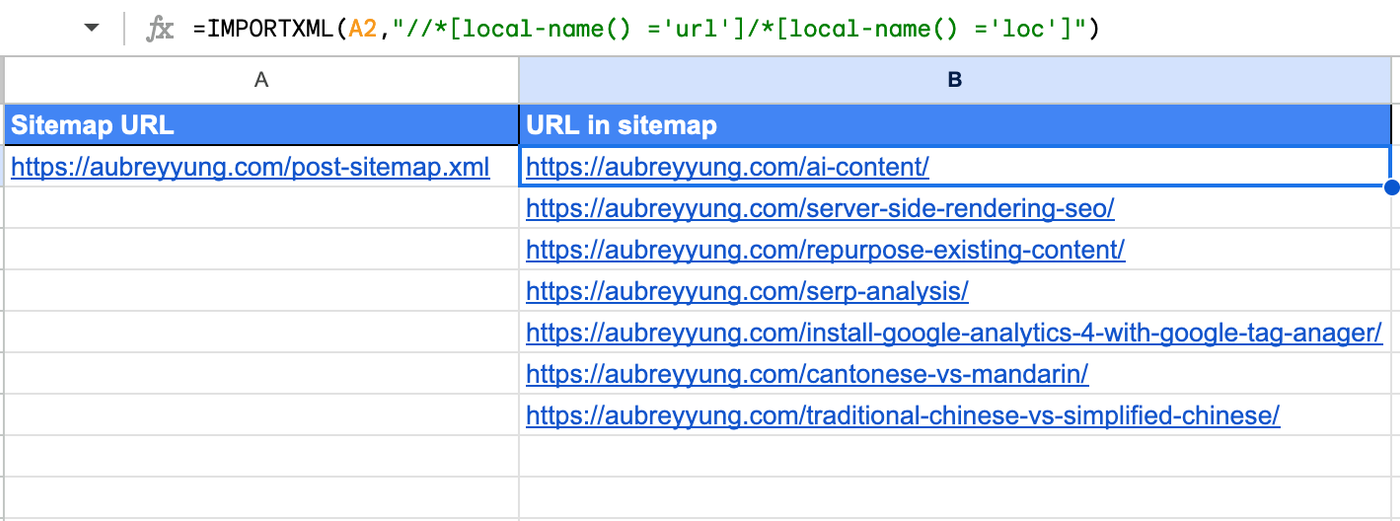This screenshot has height=521, width=1400.
Task: Click the fx function icon
Action: click(x=160, y=29)
